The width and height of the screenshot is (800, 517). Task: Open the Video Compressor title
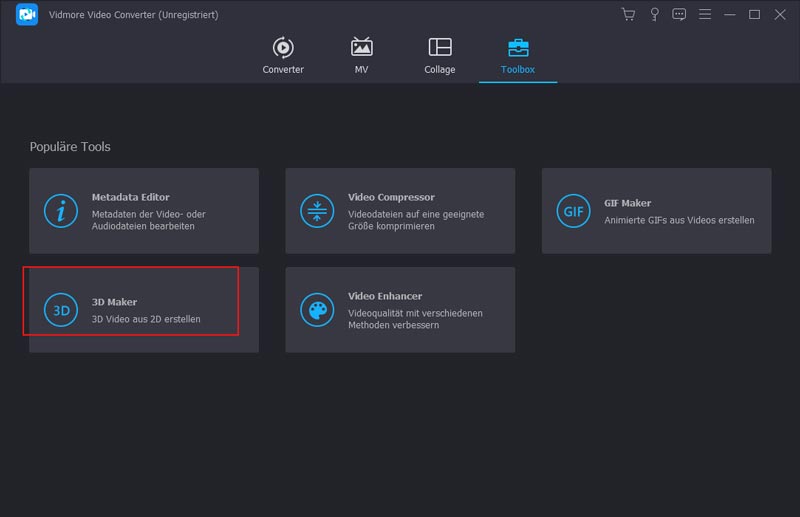pyautogui.click(x=391, y=197)
